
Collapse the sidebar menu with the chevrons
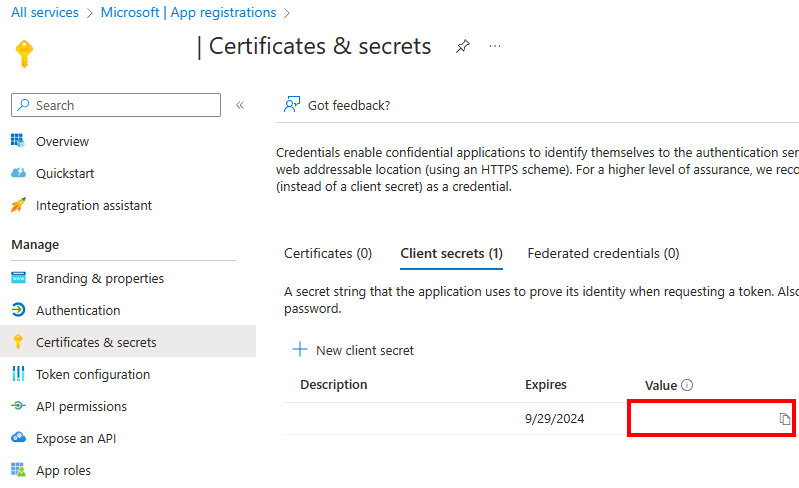tap(240, 105)
